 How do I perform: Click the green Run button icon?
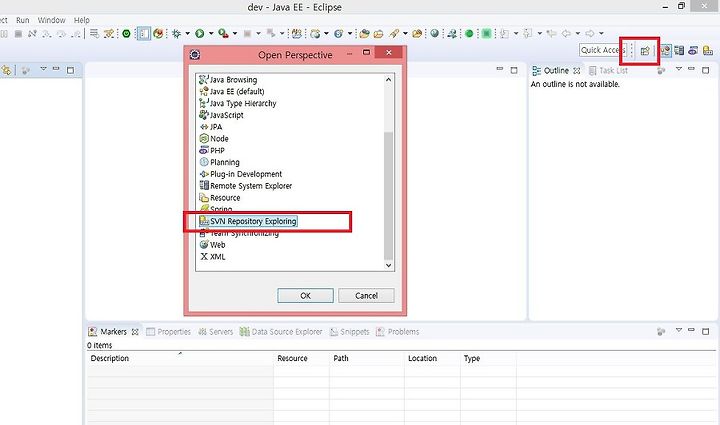(199, 34)
